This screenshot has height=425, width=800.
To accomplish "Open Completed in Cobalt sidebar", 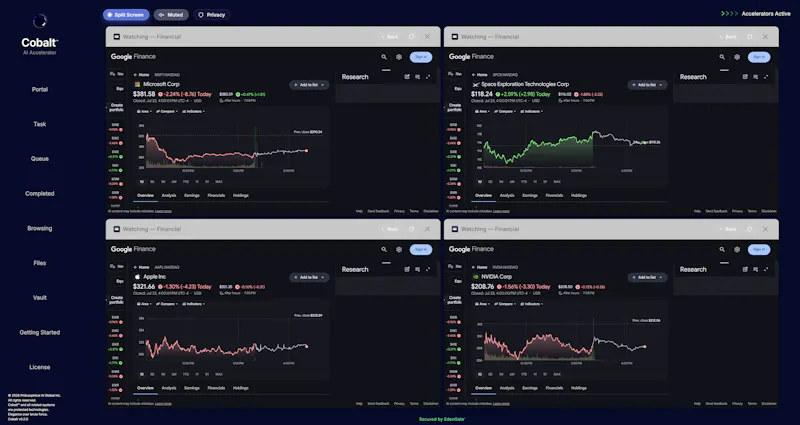I will (40, 193).
